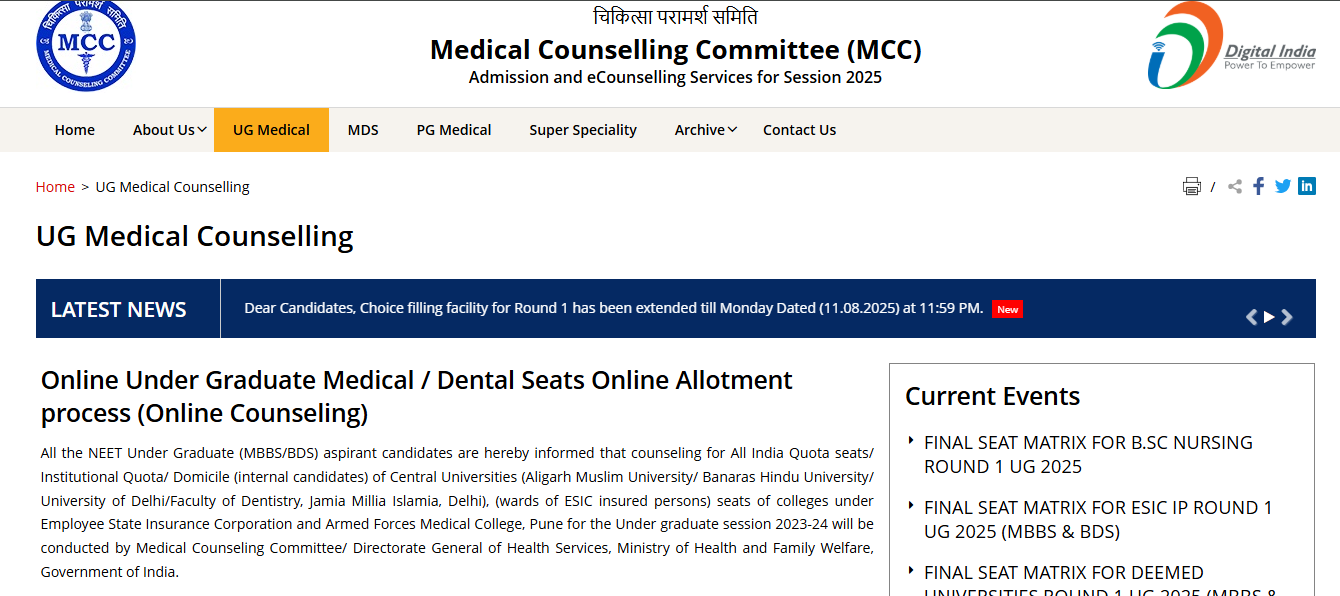Show next news item arrow
1340x596 pixels.
(1287, 317)
